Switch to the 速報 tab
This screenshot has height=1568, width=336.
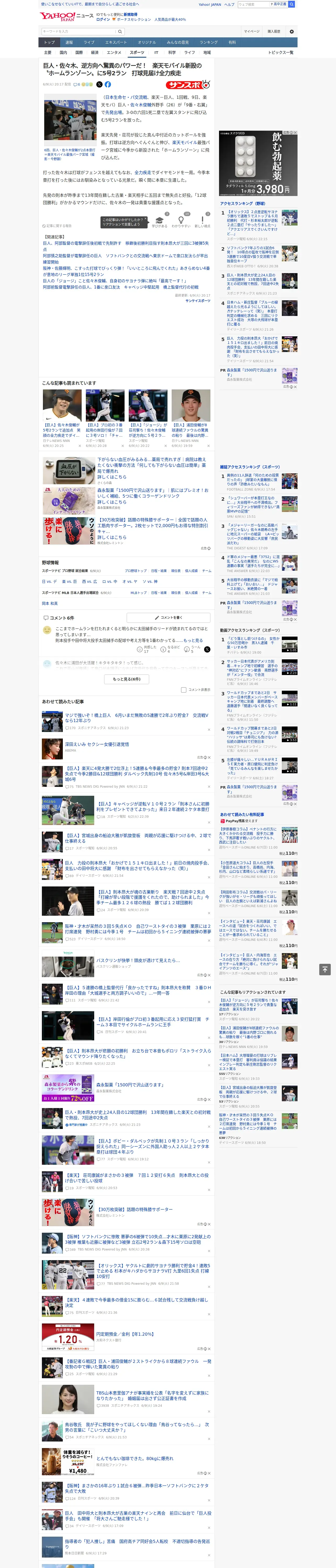[x=69, y=43]
